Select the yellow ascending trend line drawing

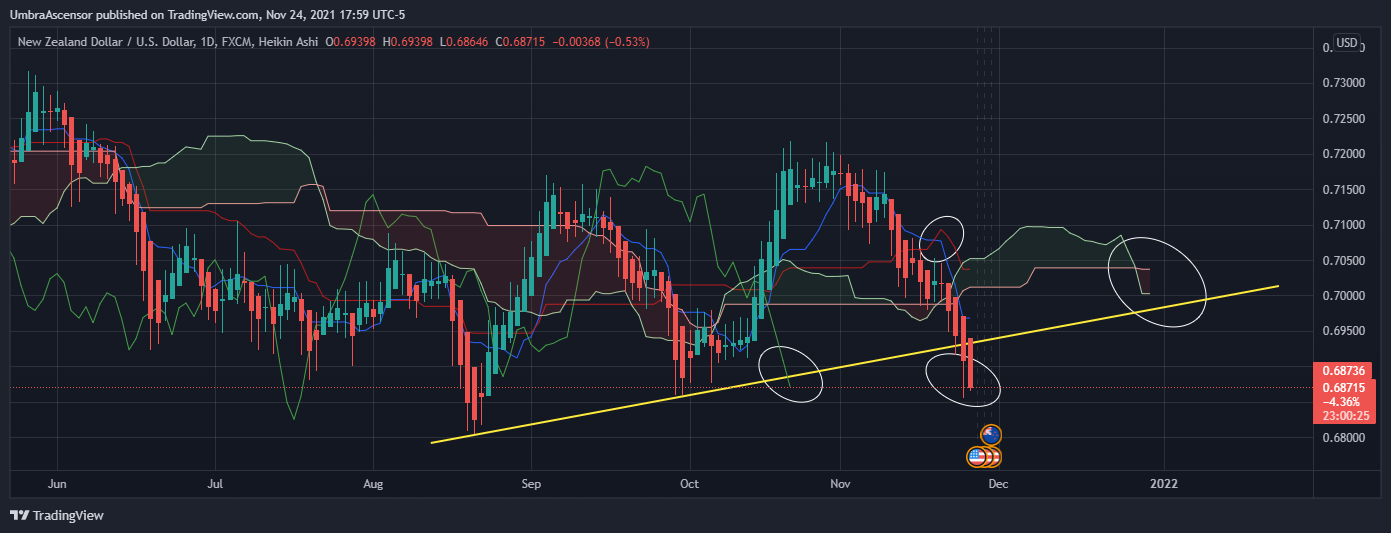[855, 364]
